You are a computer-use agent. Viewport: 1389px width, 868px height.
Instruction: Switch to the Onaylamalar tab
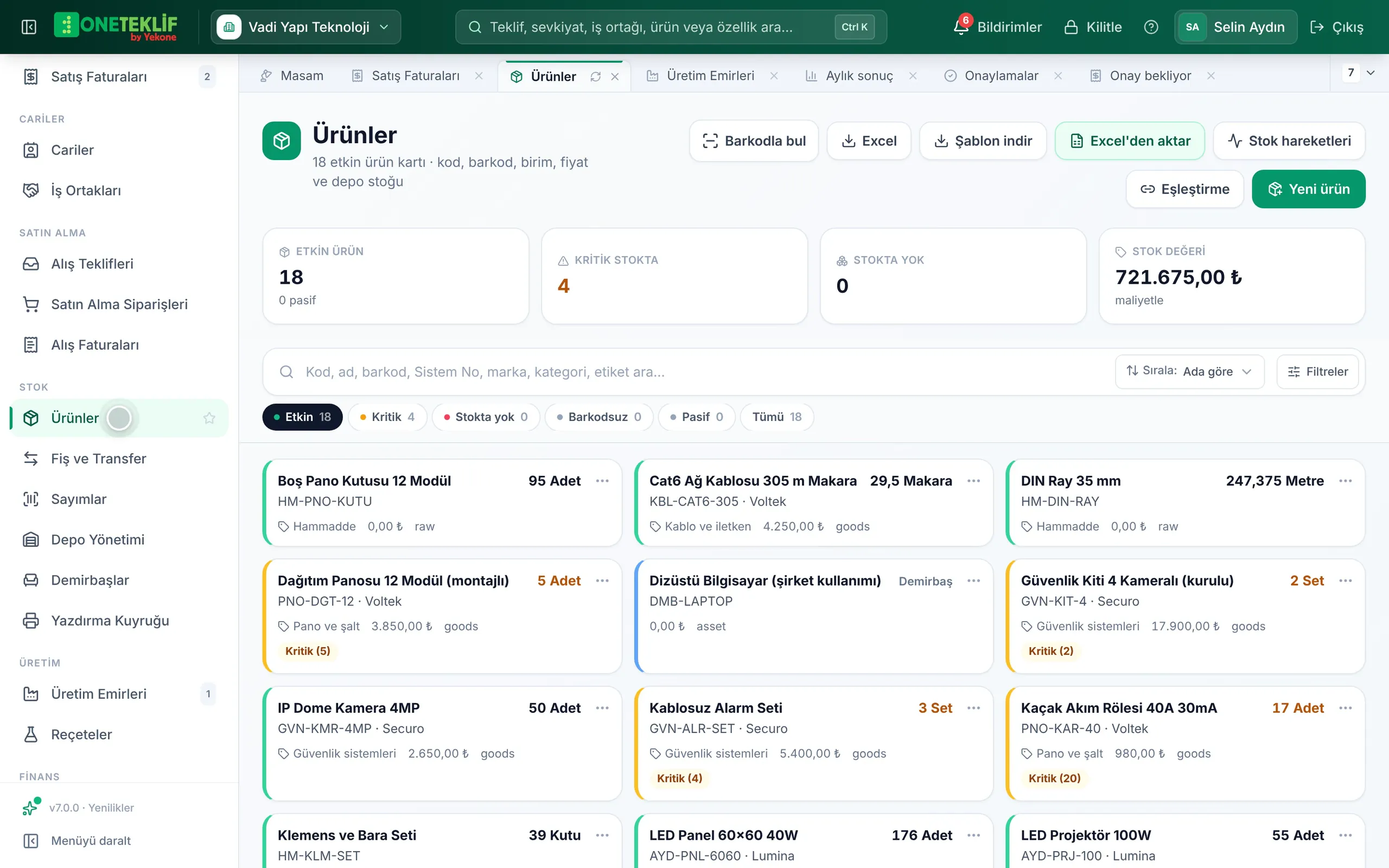point(991,76)
